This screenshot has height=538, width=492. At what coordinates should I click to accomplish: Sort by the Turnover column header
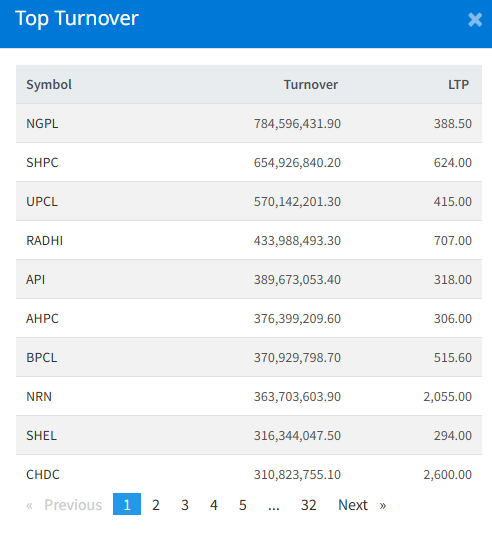tap(311, 84)
